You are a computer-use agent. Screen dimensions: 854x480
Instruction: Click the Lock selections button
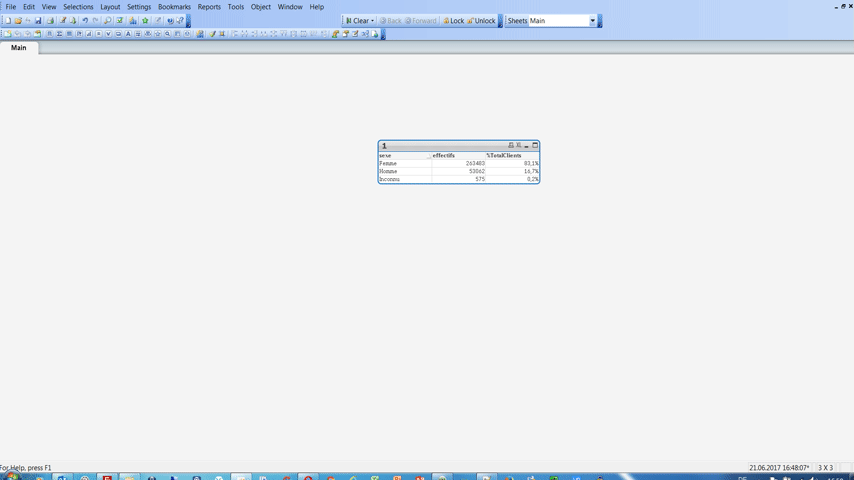coord(453,21)
